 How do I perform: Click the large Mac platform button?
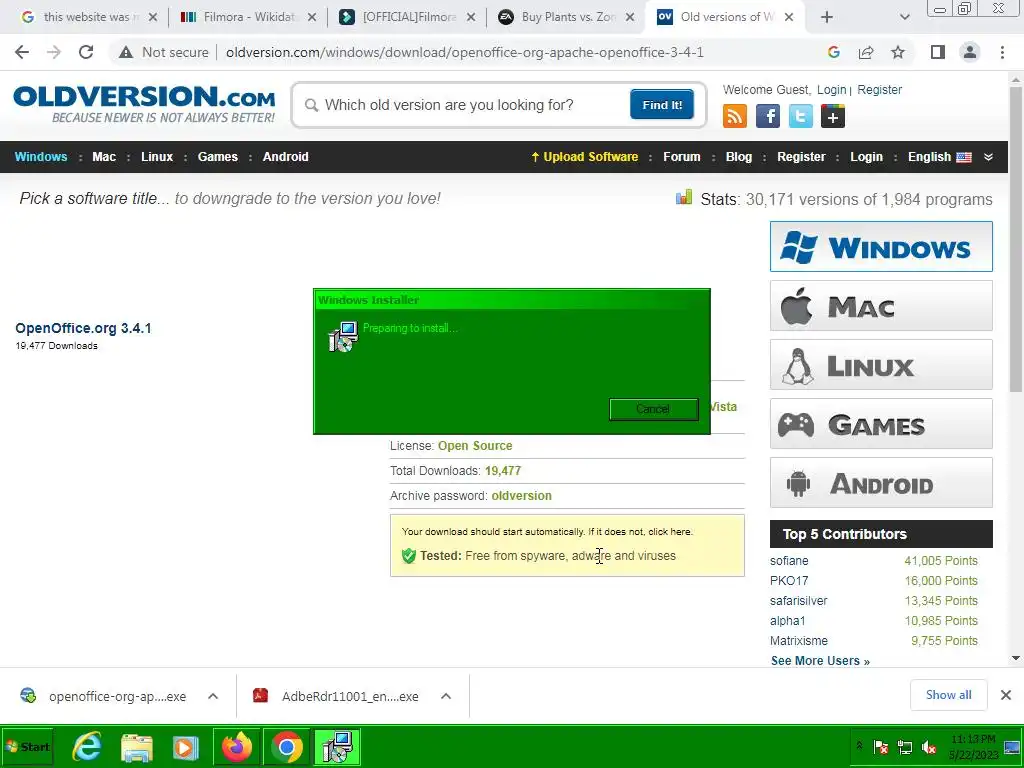click(x=881, y=306)
